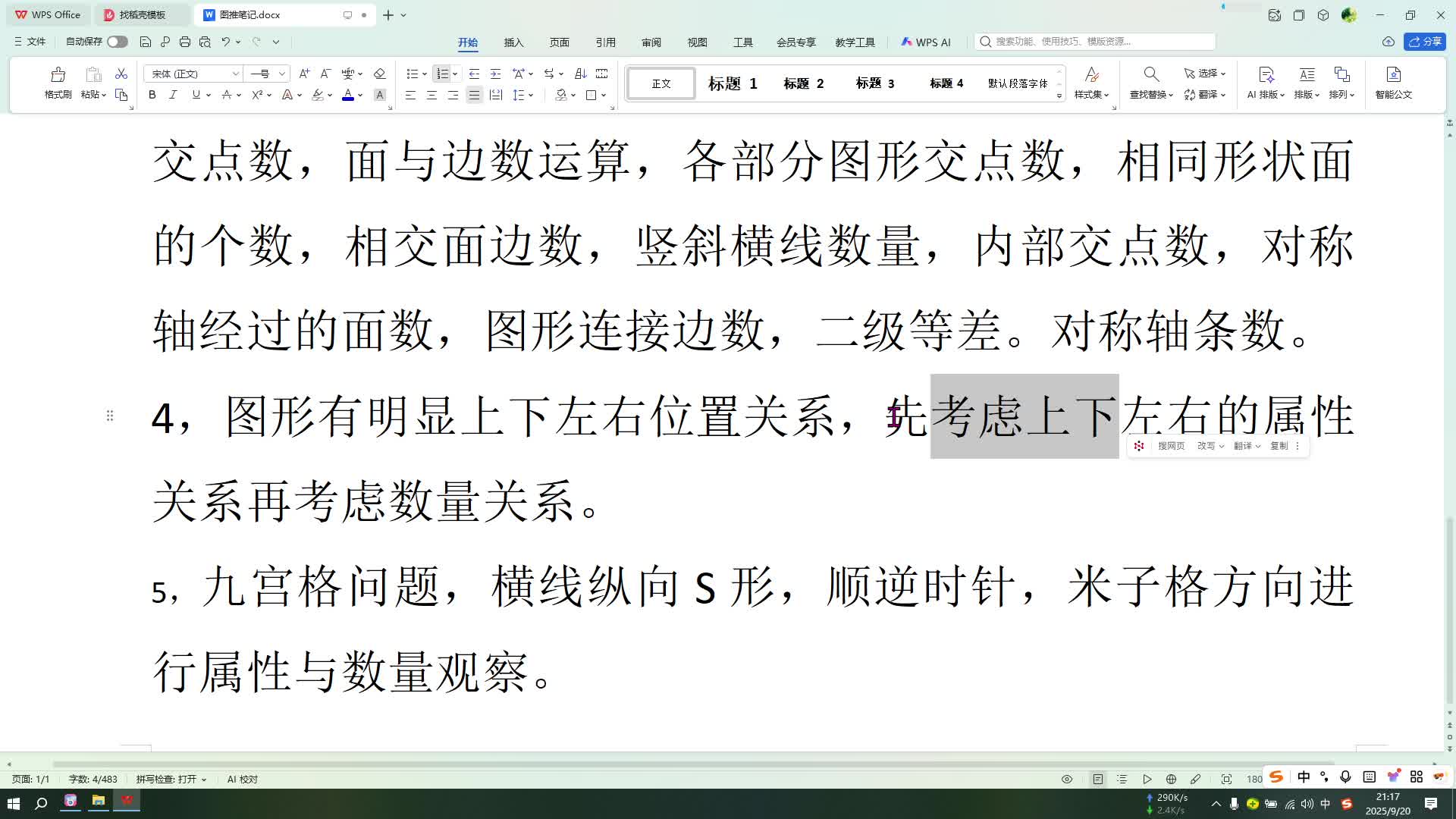Activate the 查找替换 find and replace tool
Viewport: 1456px width, 819px height.
click(x=1151, y=83)
